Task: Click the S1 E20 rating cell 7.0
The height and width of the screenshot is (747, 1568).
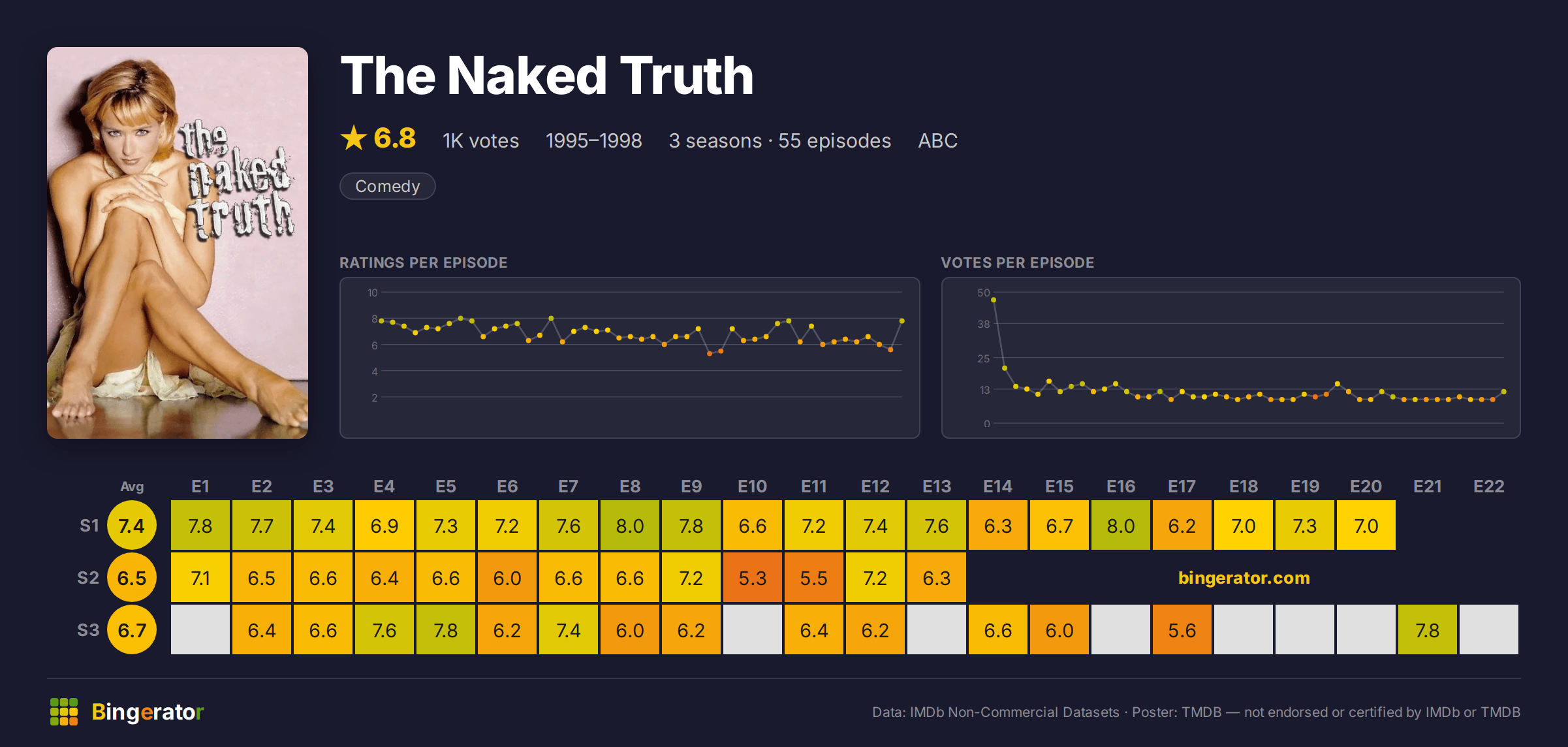Action: pyautogui.click(x=1366, y=526)
